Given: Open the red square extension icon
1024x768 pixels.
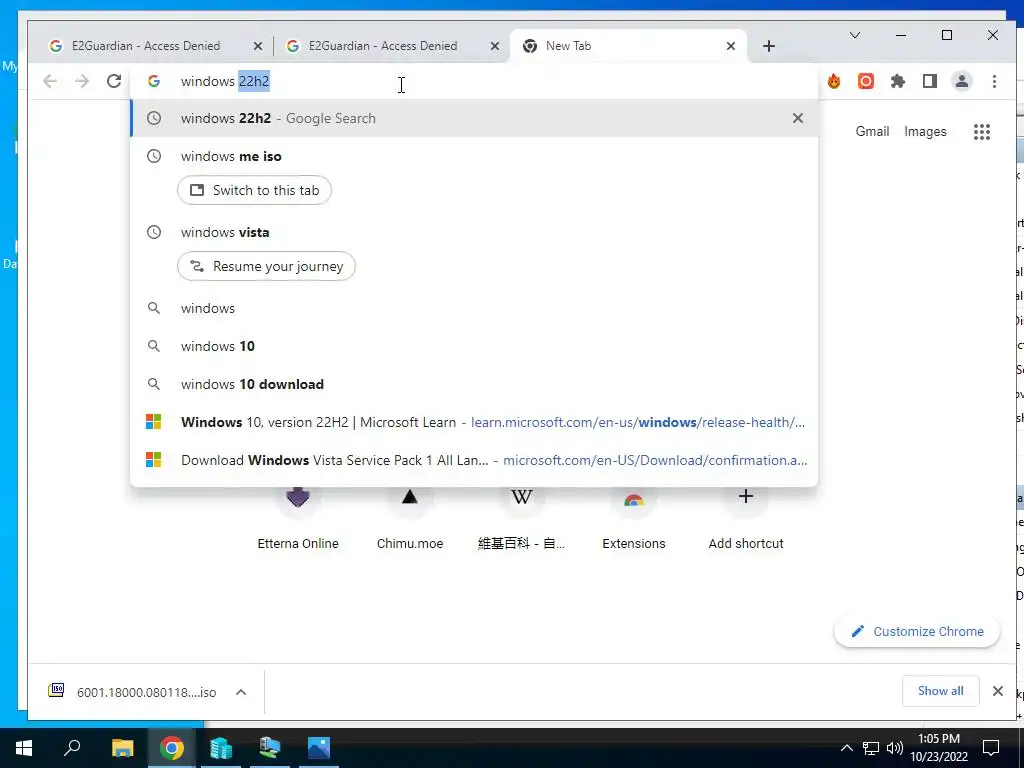Looking at the screenshot, I should [866, 81].
